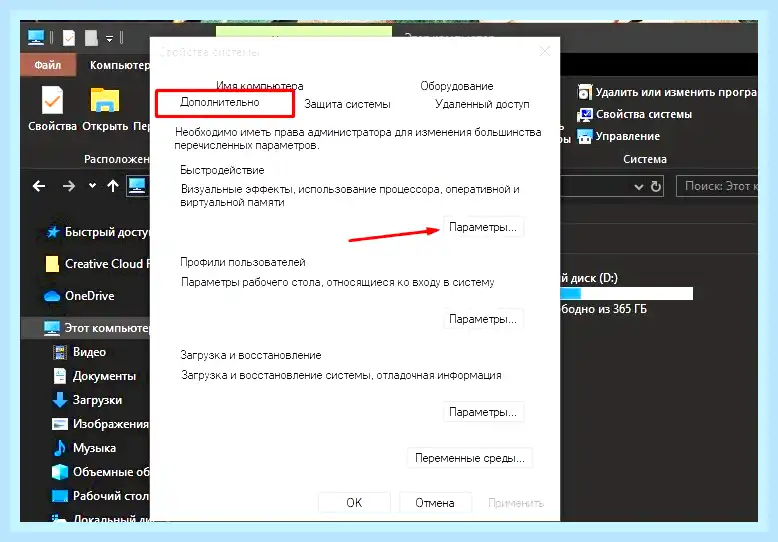Click Удалить или изменить программу icon
Image resolution: width=778 pixels, height=542 pixels.
point(584,92)
